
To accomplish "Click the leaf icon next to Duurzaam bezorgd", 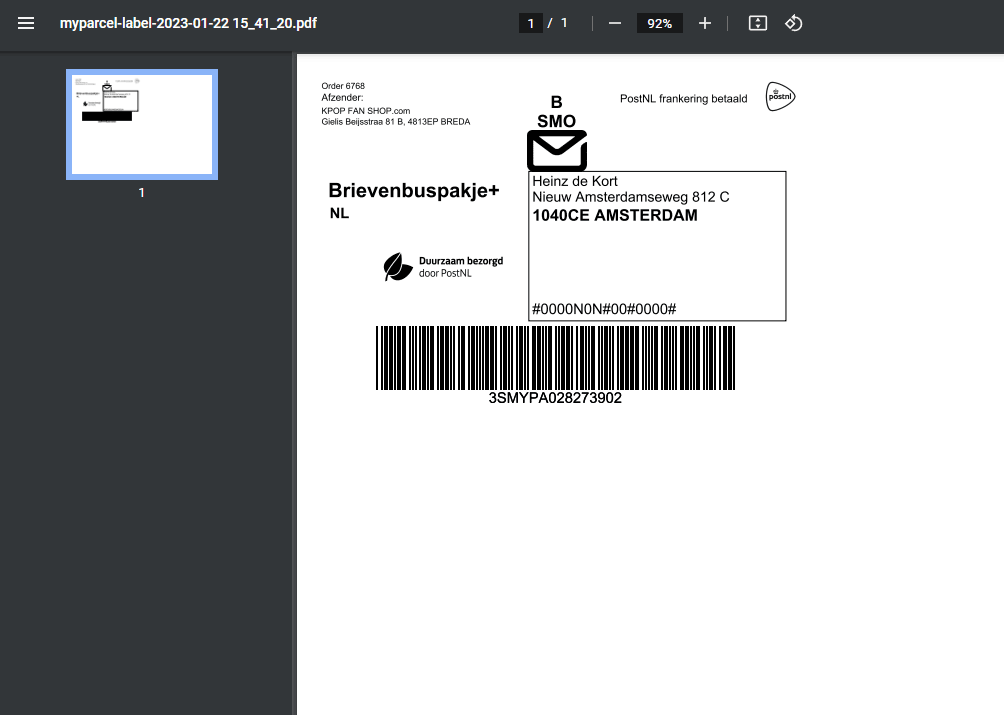I will (398, 267).
